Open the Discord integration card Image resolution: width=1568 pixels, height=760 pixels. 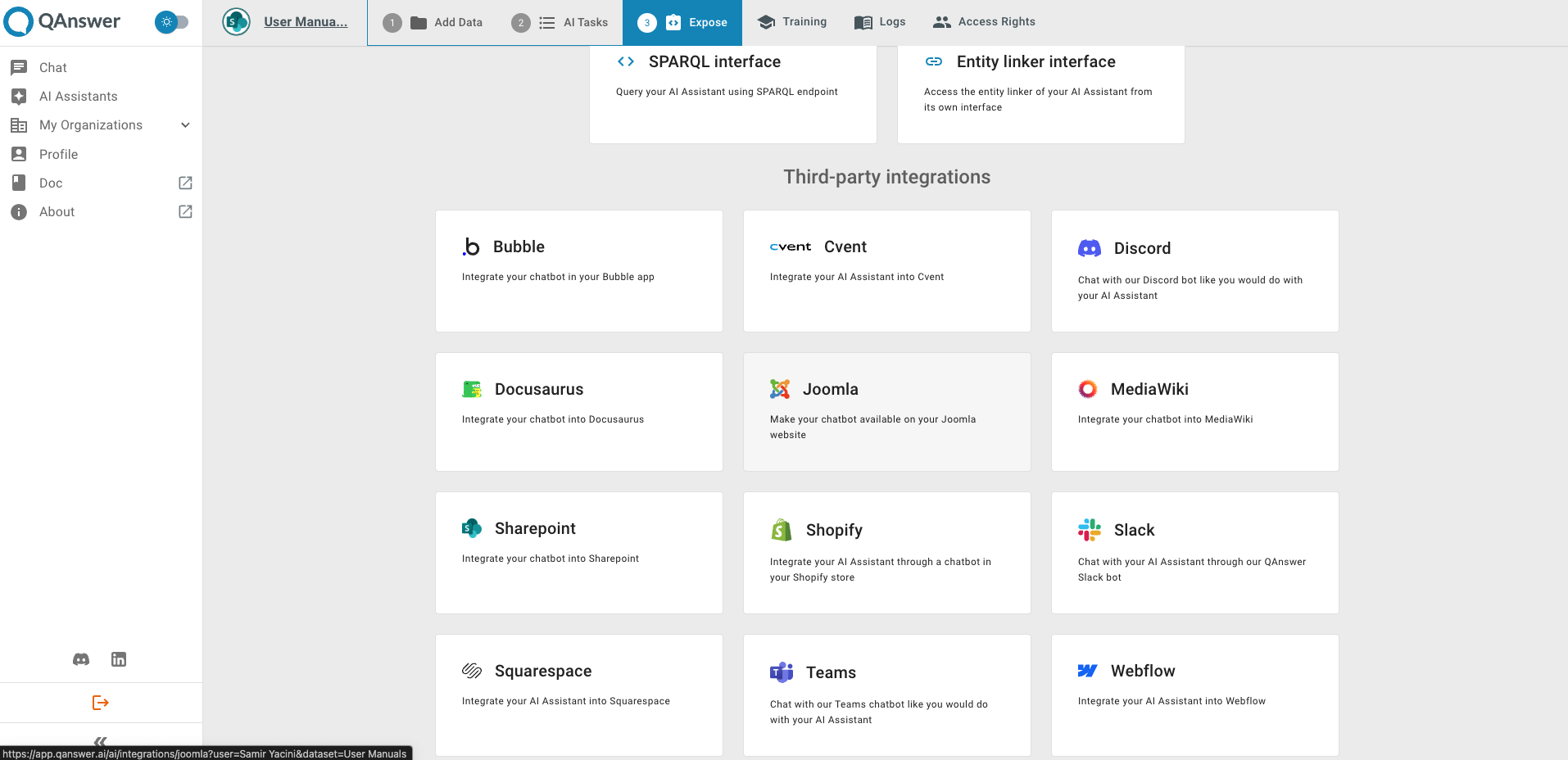[1195, 271]
